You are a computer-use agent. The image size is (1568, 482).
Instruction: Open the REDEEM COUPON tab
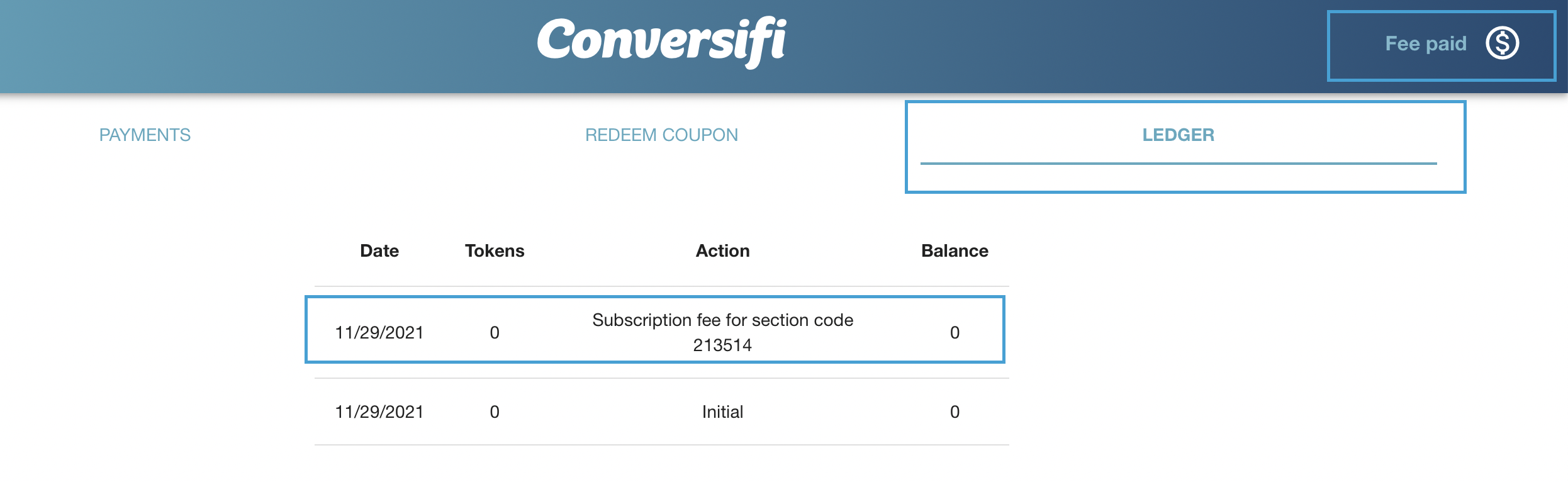(x=661, y=135)
